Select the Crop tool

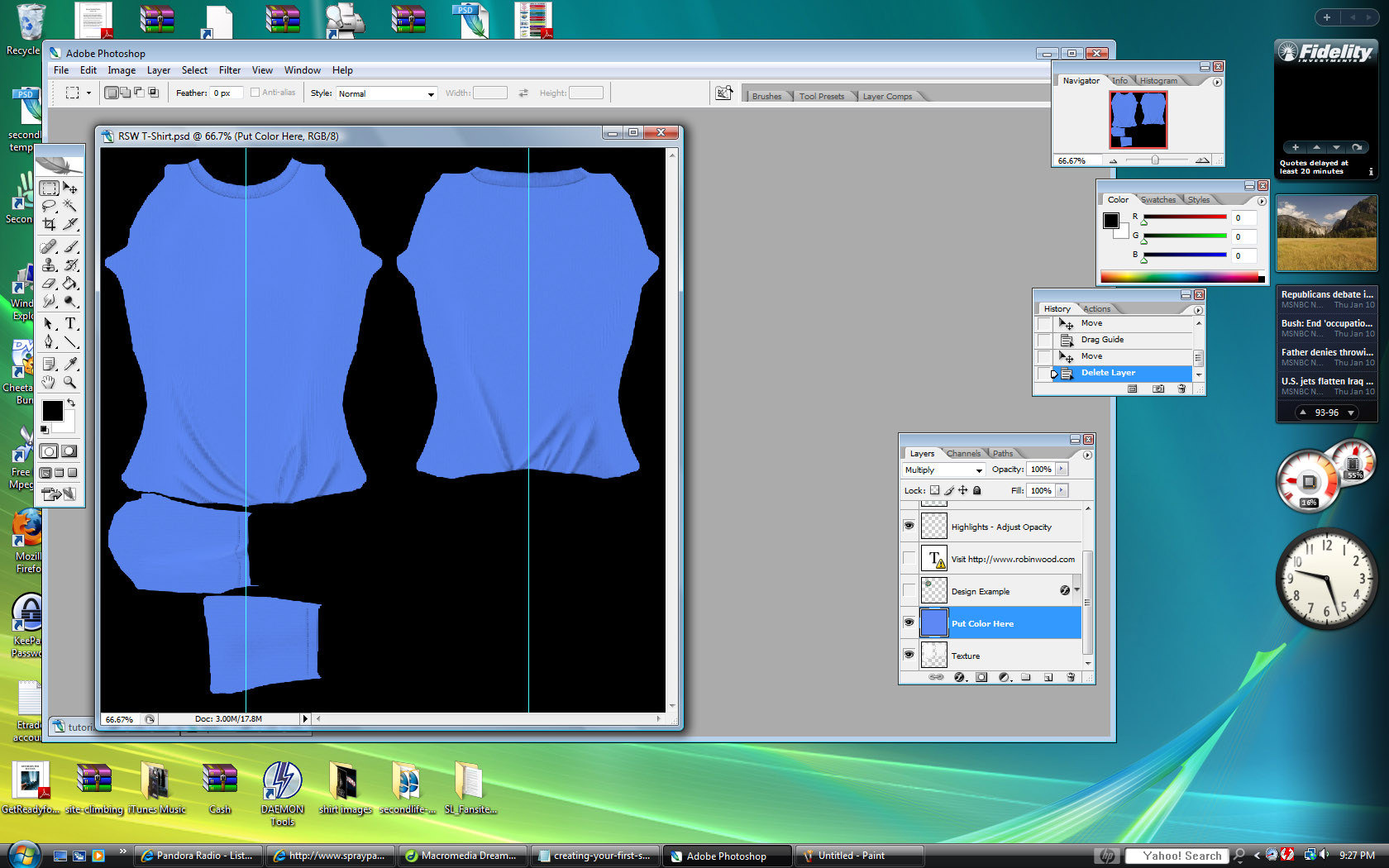click(x=50, y=223)
